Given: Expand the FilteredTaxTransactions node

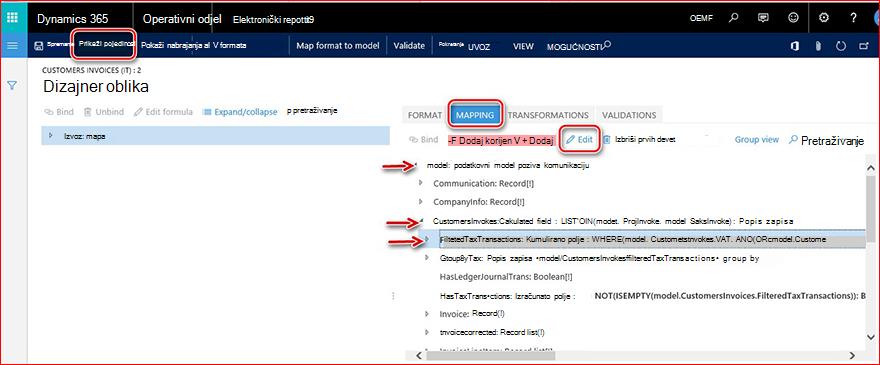Looking at the screenshot, I should pyautogui.click(x=428, y=239).
